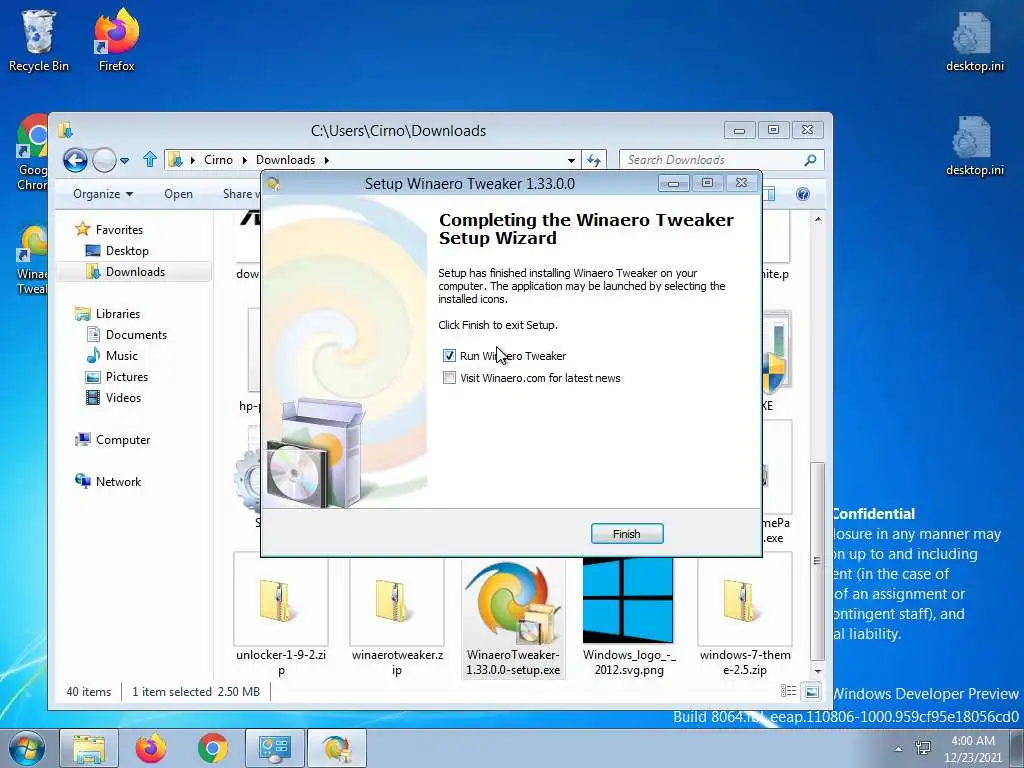Click network icon in system tray
The image size is (1024, 768).
coord(923,748)
